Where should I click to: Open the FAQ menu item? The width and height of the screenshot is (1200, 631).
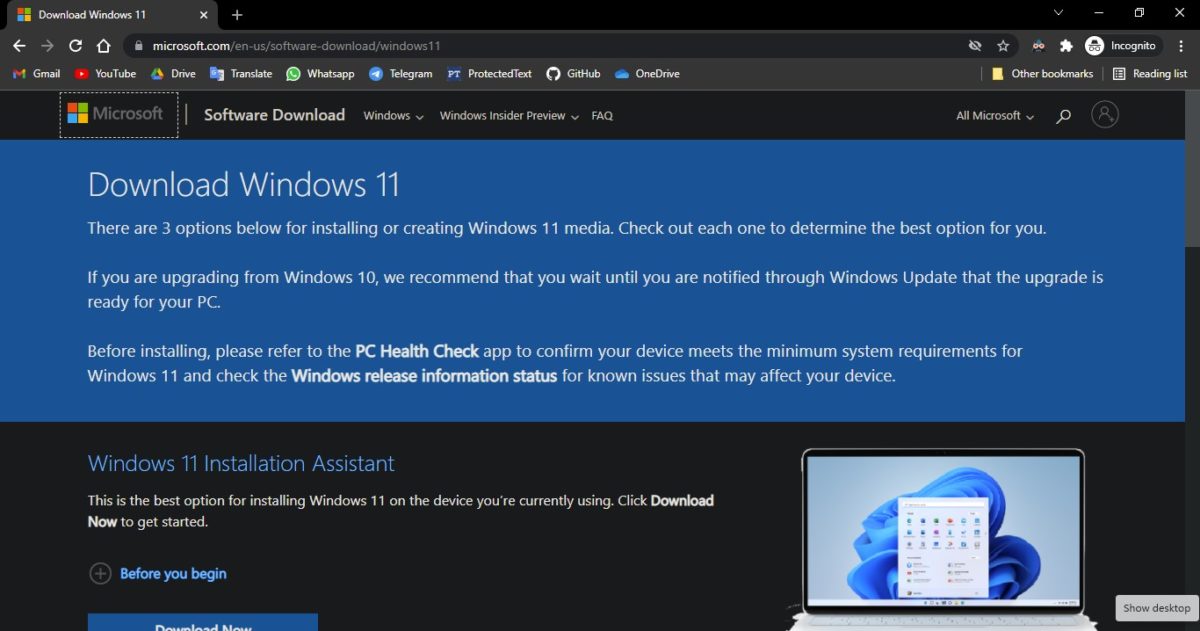[x=602, y=116]
